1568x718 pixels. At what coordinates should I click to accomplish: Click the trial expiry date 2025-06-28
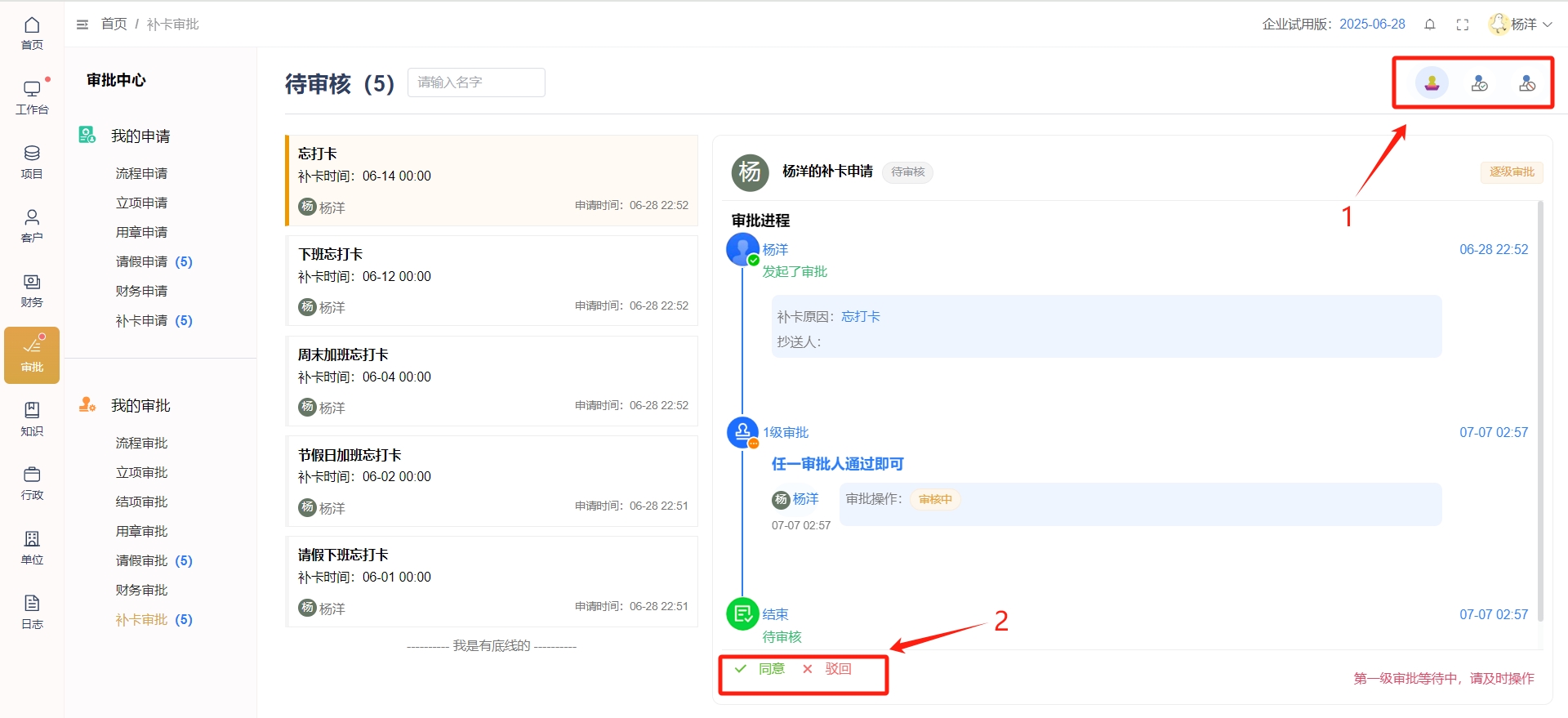(1372, 25)
